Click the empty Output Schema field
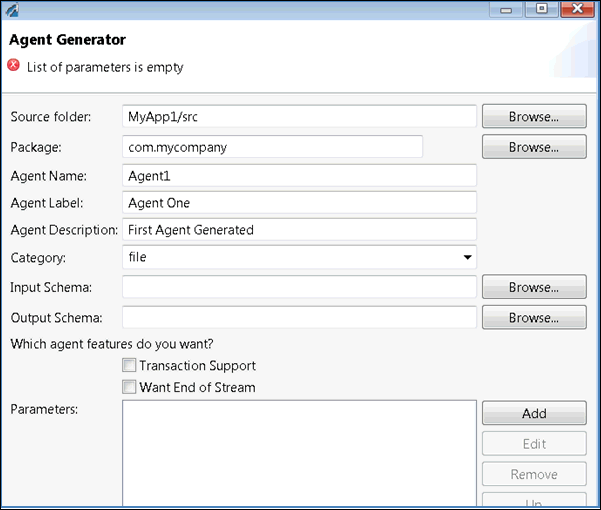The height and width of the screenshot is (510, 601). coord(299,318)
